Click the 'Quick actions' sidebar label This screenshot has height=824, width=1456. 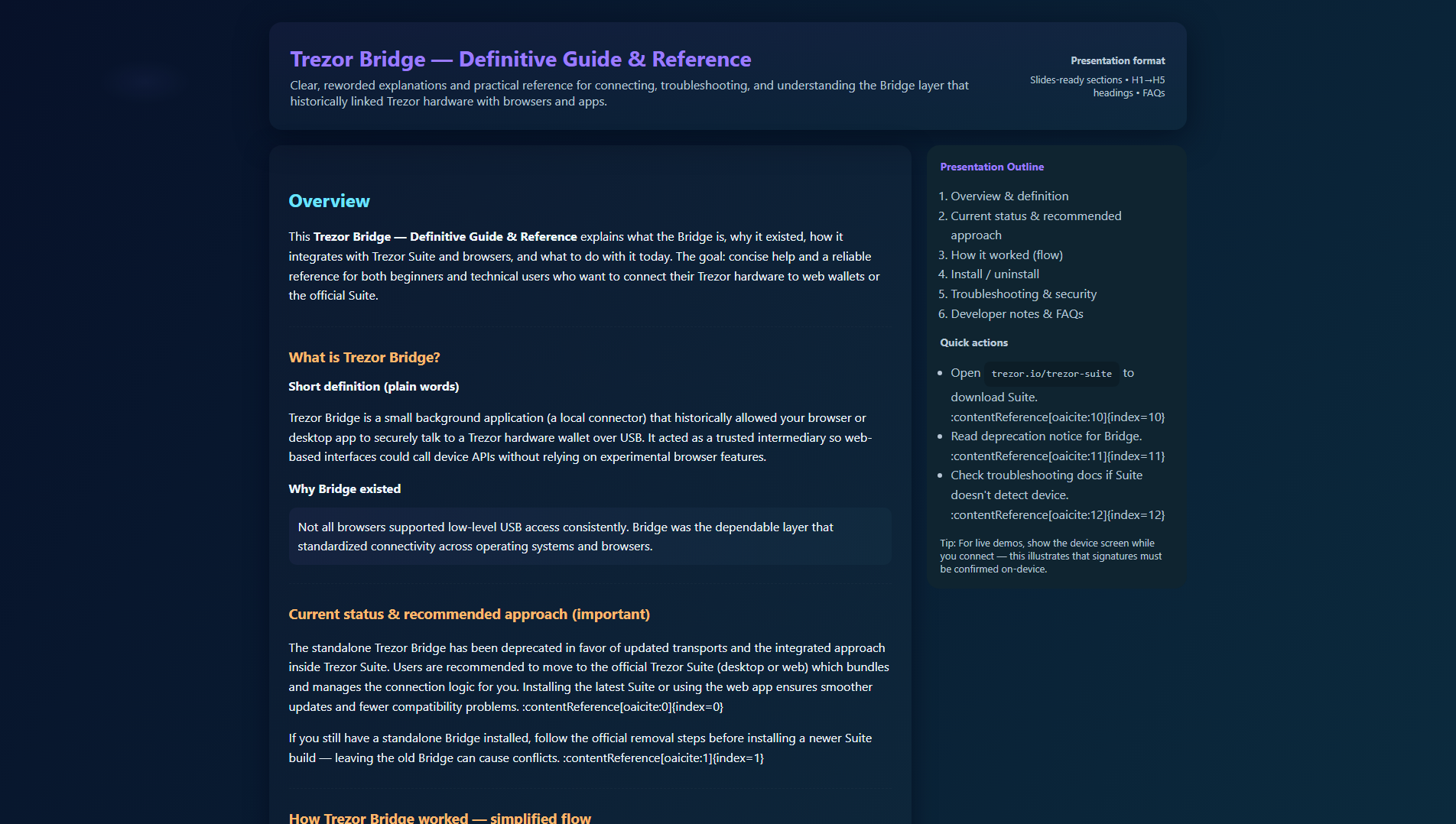pos(973,342)
